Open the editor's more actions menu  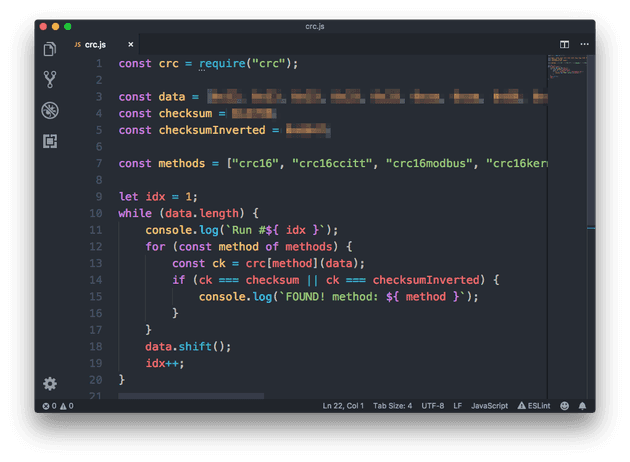click(583, 45)
